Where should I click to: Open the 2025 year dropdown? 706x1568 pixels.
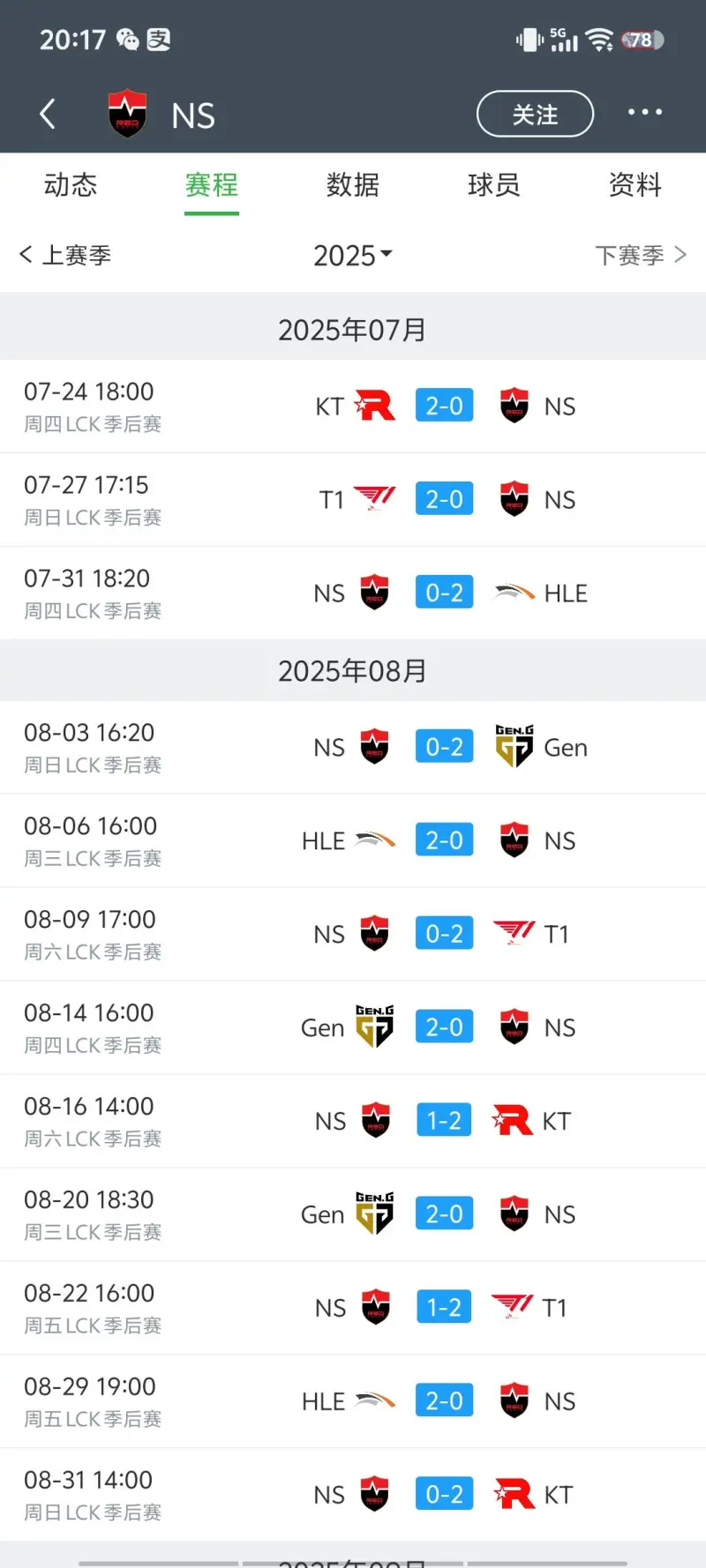[352, 256]
